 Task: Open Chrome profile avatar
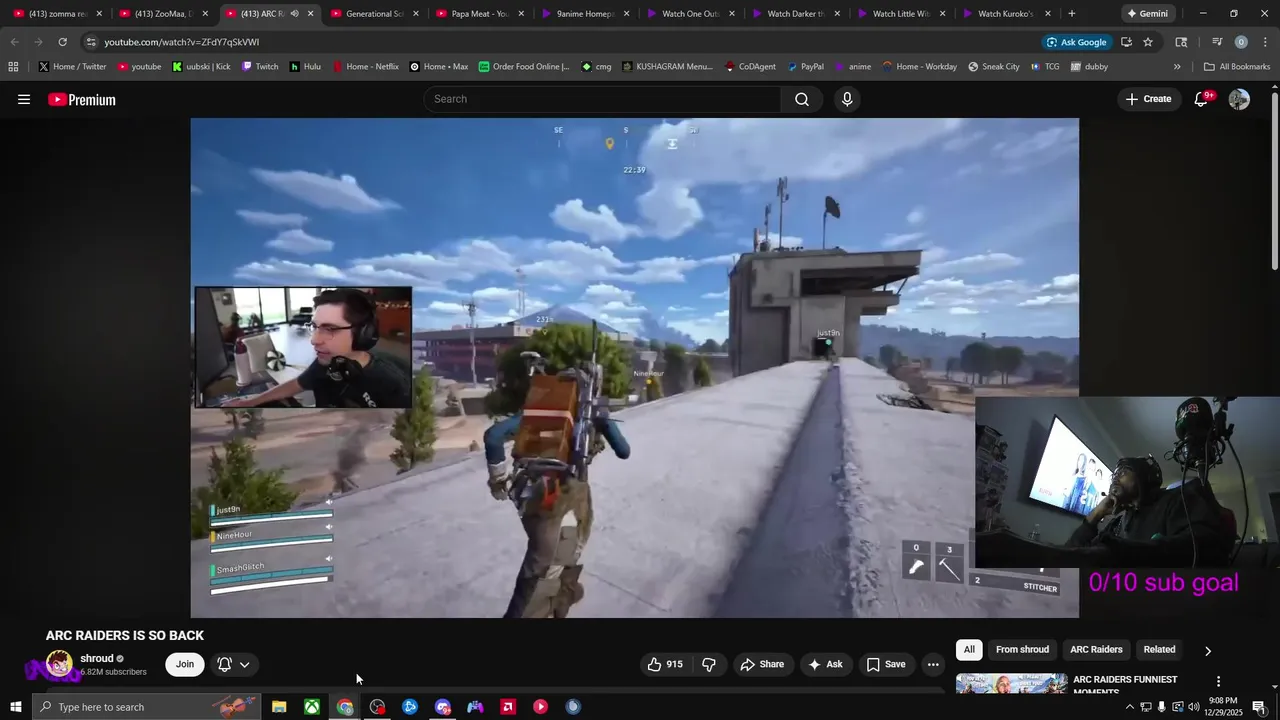tap(1241, 42)
